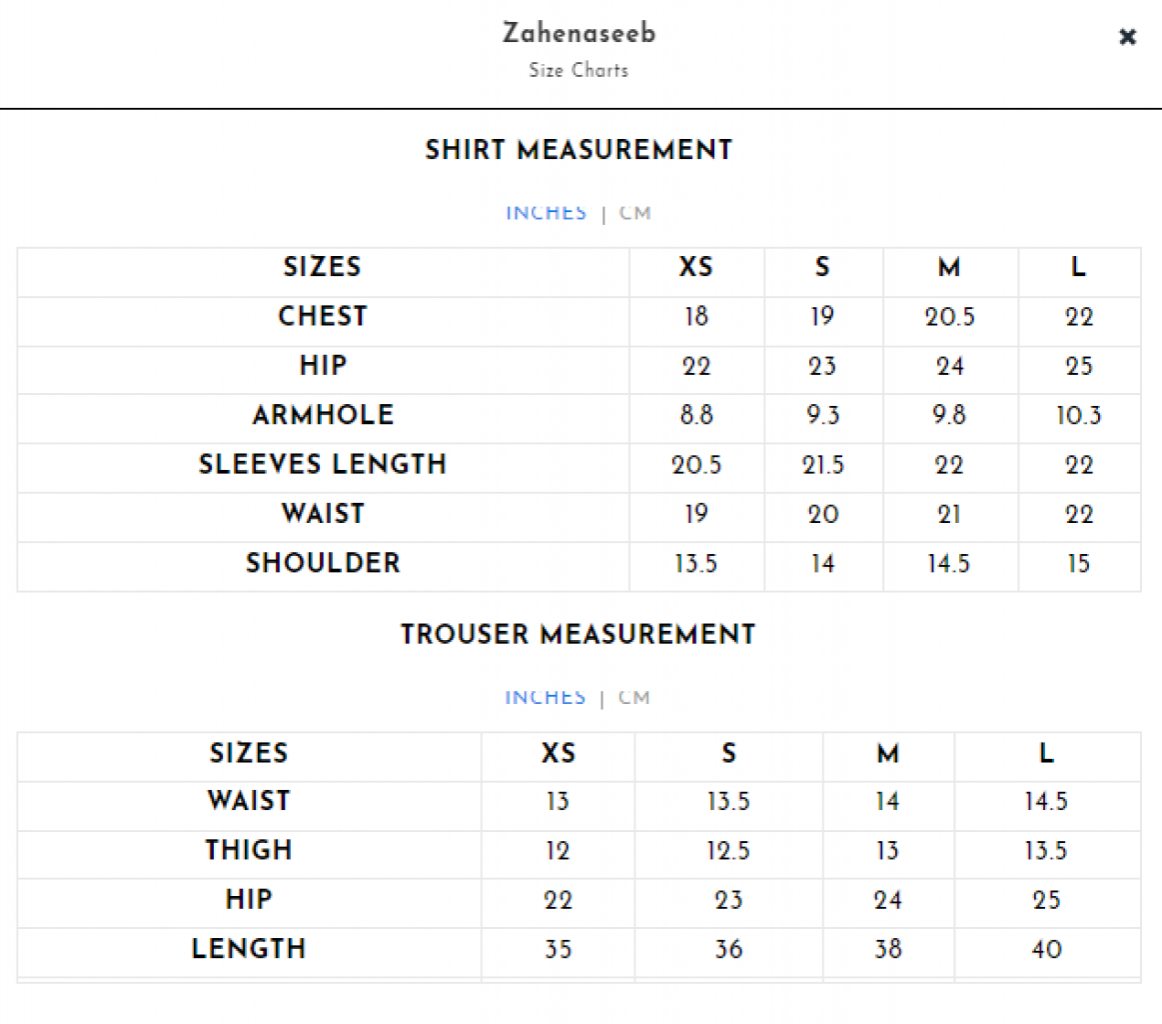Viewport: 1162px width, 1024px height.
Task: Click the SLEEVES LENGTH row label
Action: pyautogui.click(x=323, y=465)
